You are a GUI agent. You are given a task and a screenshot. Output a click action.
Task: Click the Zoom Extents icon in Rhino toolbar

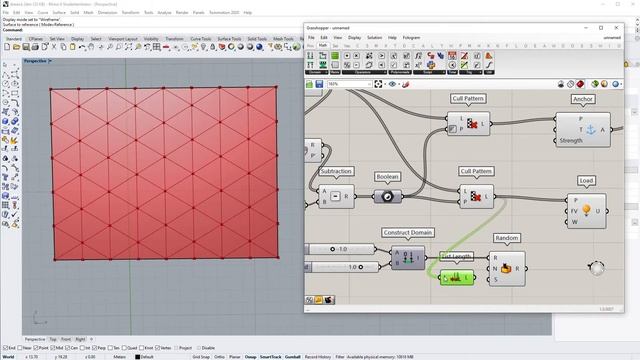coord(129,47)
